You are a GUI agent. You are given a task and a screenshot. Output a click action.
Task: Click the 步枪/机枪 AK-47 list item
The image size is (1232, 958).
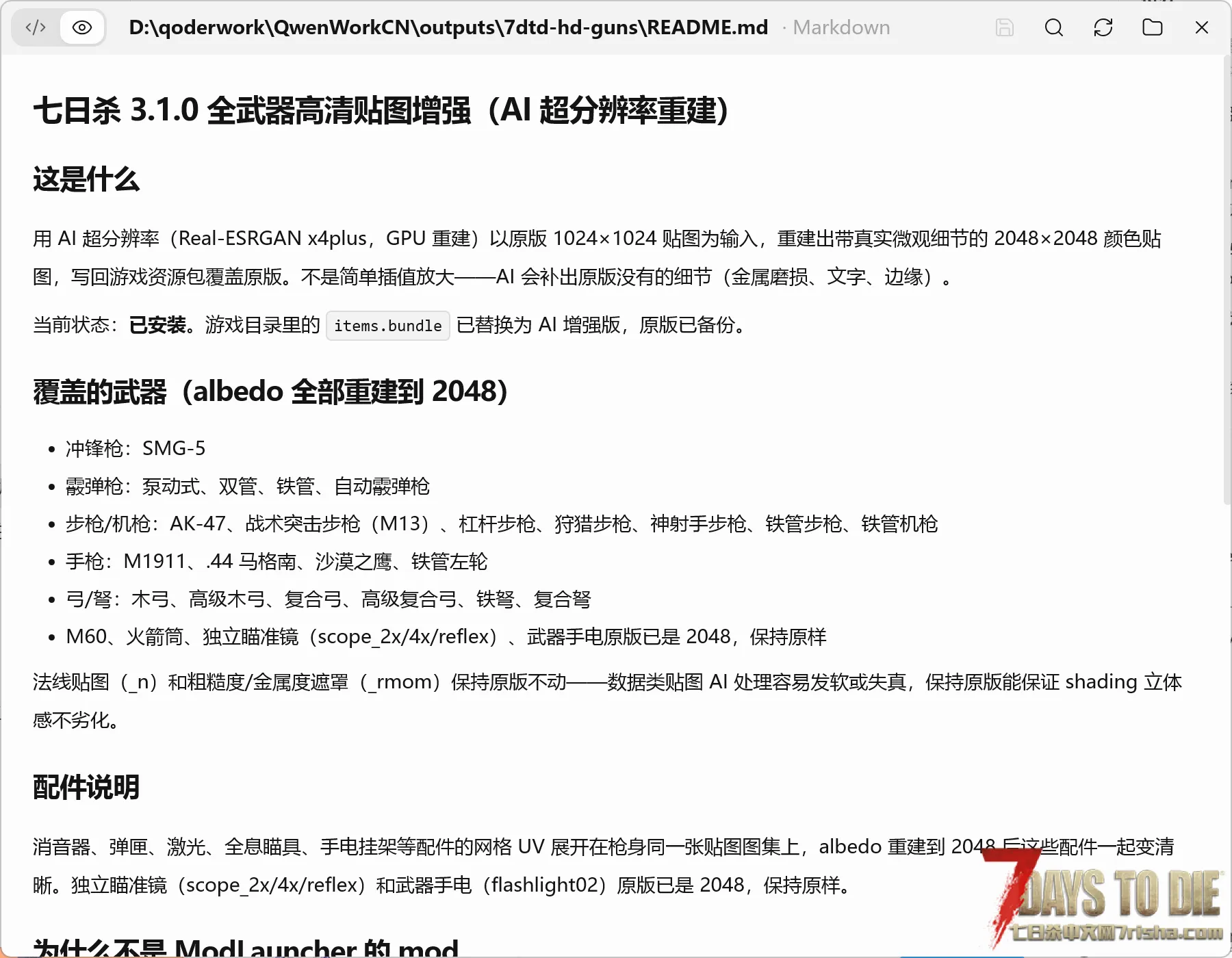[x=502, y=524]
